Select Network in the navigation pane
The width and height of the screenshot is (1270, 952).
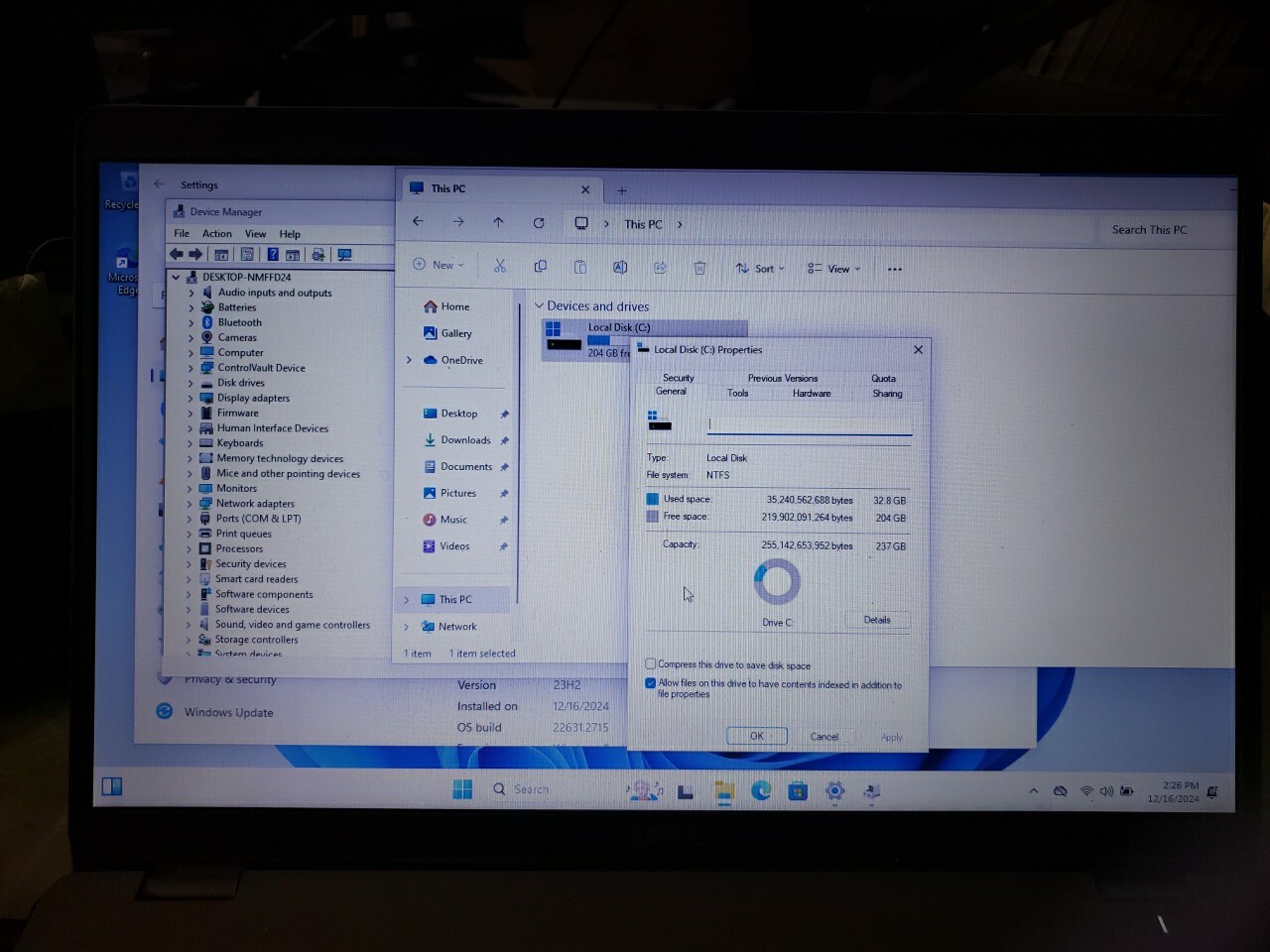[x=457, y=627]
